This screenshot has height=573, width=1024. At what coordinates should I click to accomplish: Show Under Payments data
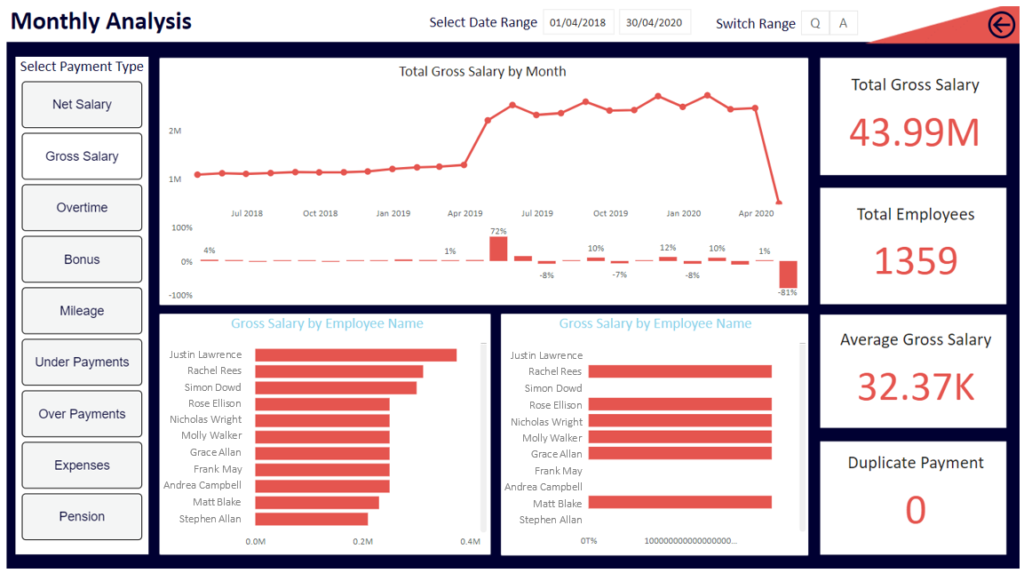(82, 362)
